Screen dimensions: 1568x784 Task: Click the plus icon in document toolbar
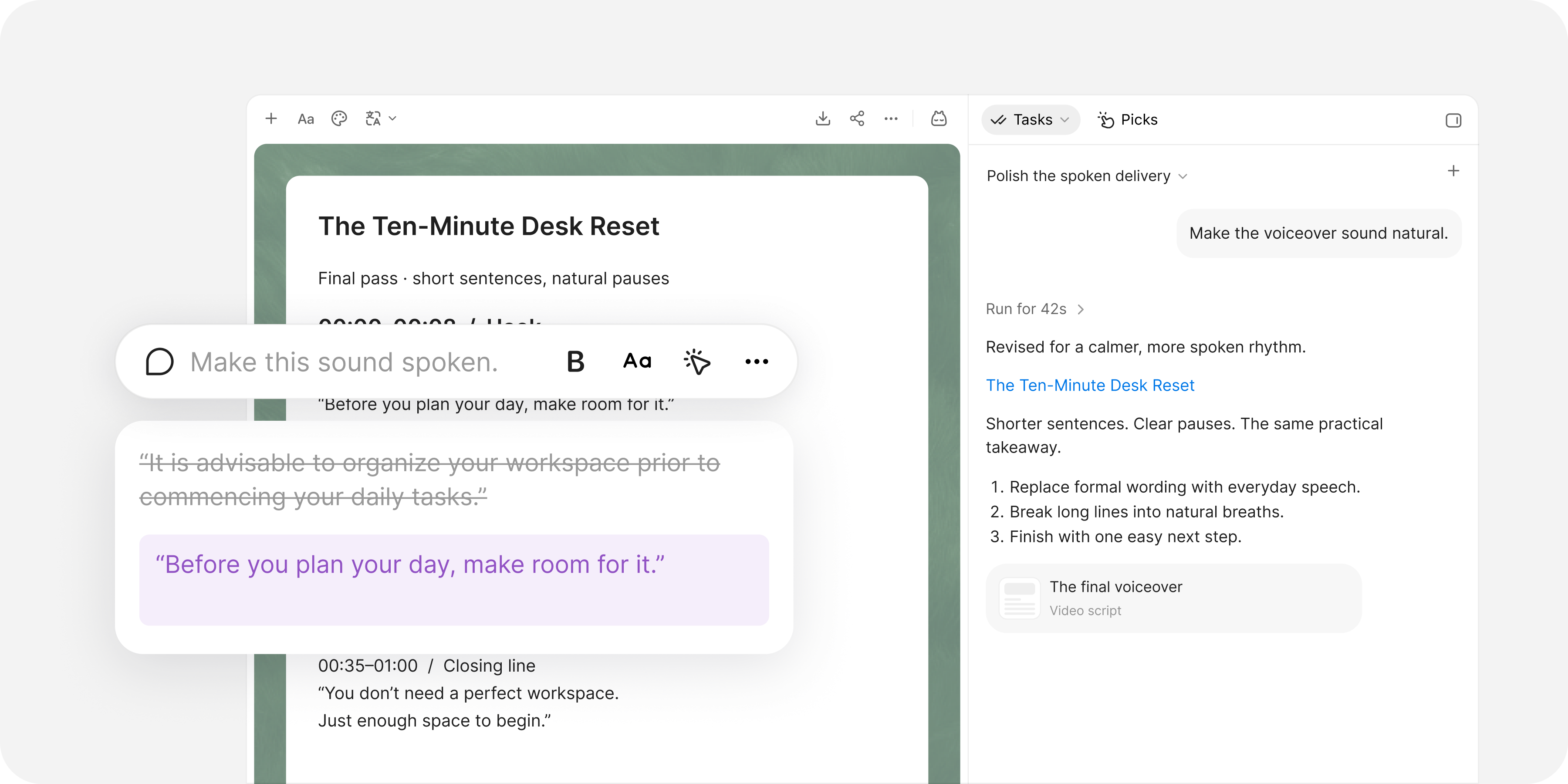pyautogui.click(x=271, y=119)
